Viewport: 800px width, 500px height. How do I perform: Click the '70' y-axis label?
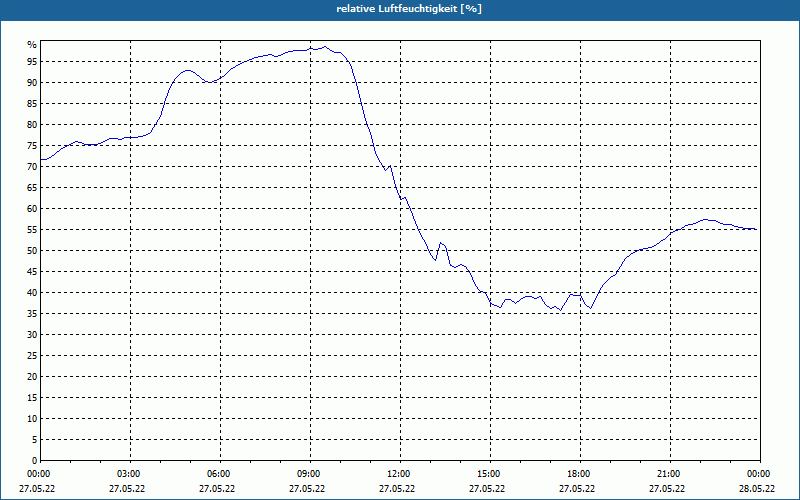click(x=32, y=166)
